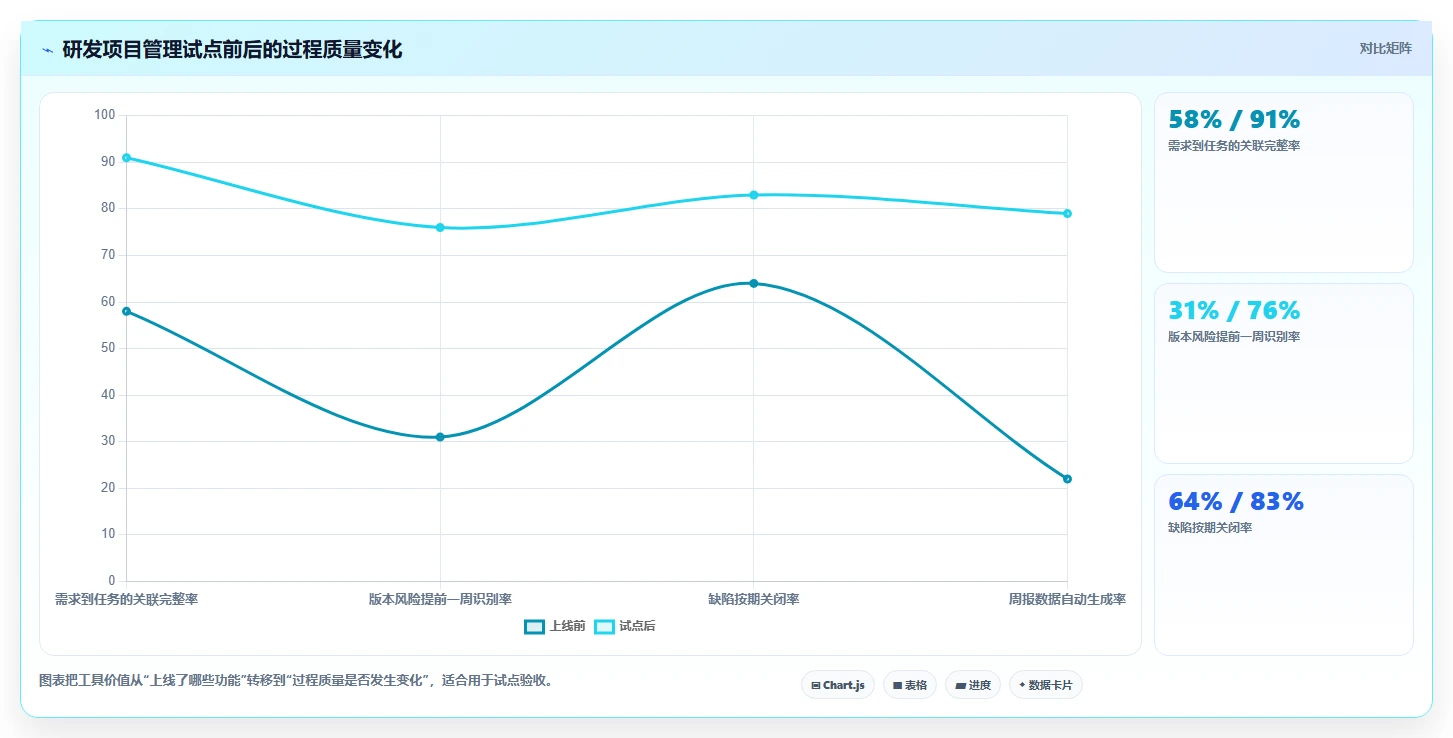Click the 试点后 data point at 79
The height and width of the screenshot is (738, 1453).
1067,214
